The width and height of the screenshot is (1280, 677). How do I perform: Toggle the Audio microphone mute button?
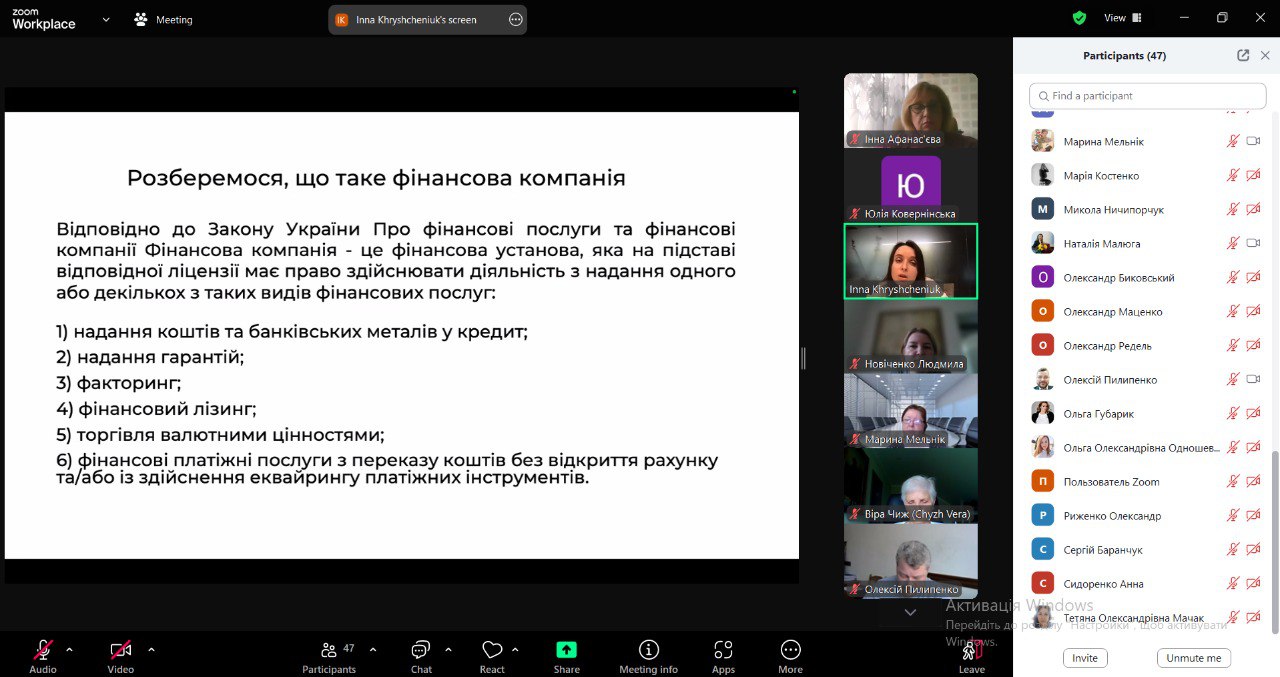(43, 650)
